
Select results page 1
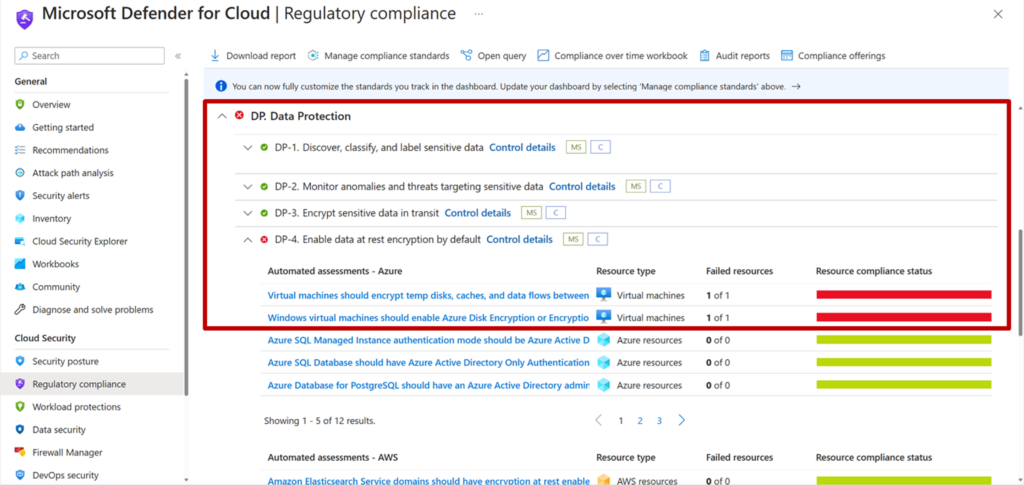pos(621,421)
